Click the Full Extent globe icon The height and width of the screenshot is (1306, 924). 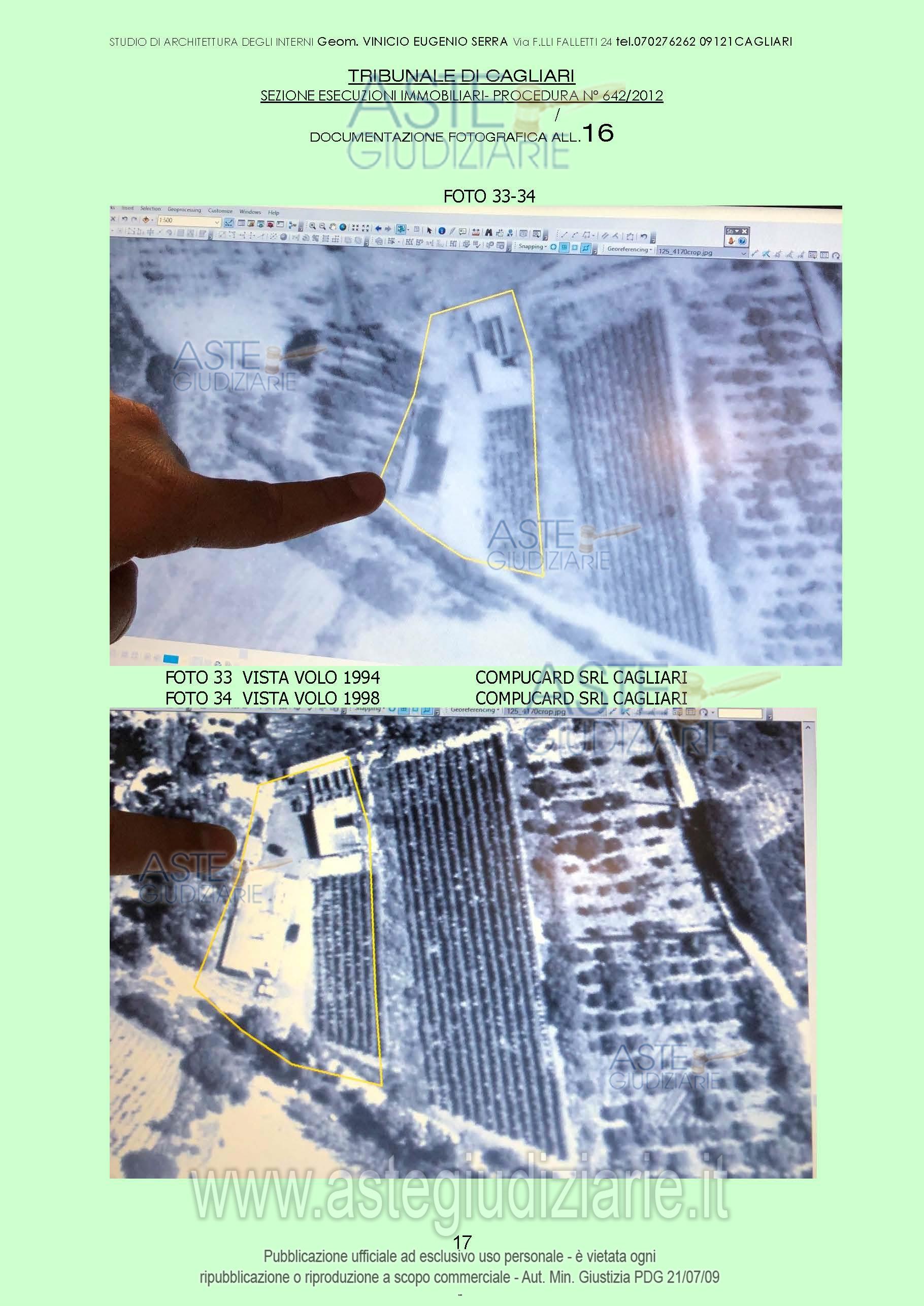(x=343, y=226)
